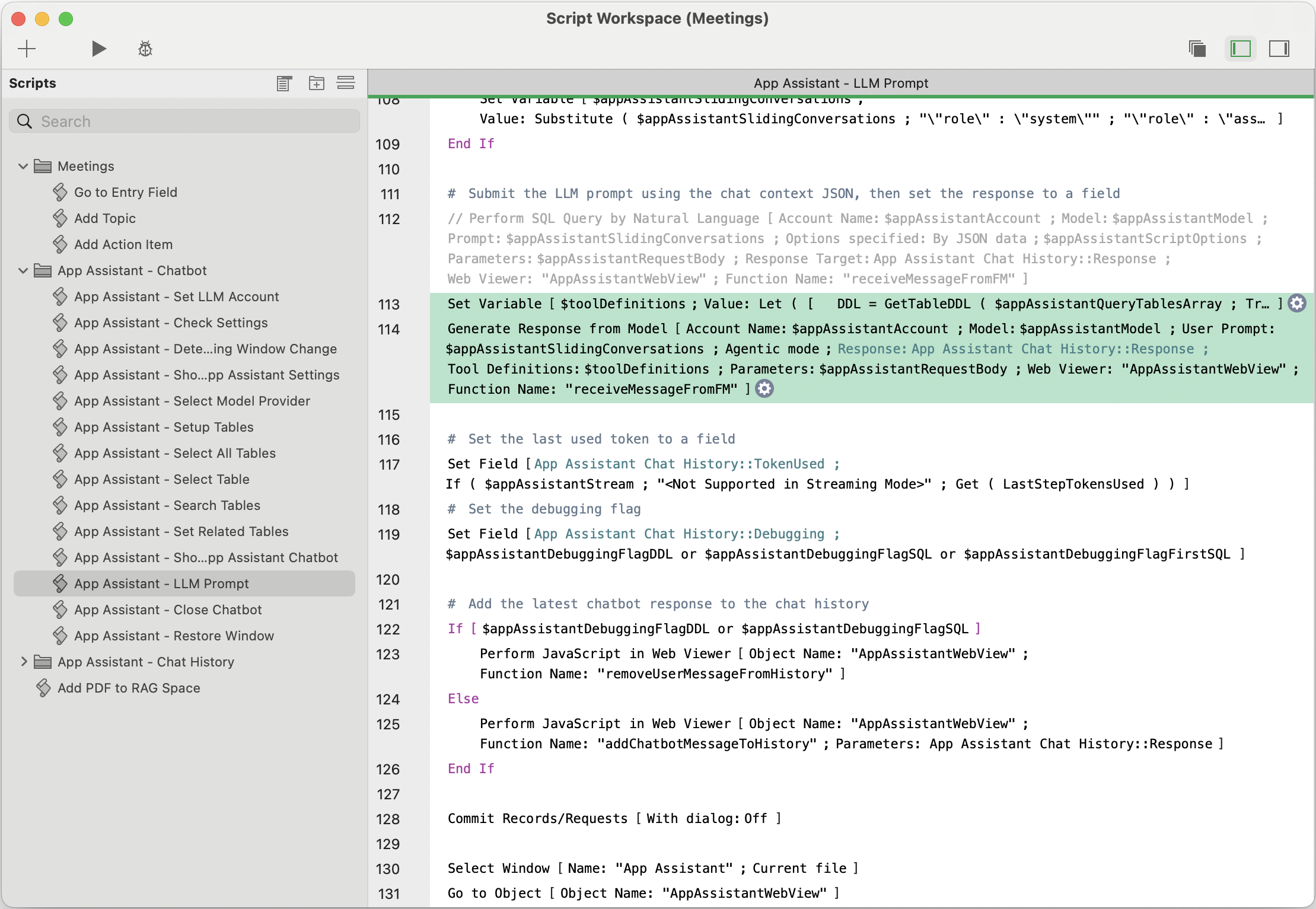Viewport: 1316px width, 909px height.
Task: Expand the App Assistant - Chat History folder
Action: [23, 662]
